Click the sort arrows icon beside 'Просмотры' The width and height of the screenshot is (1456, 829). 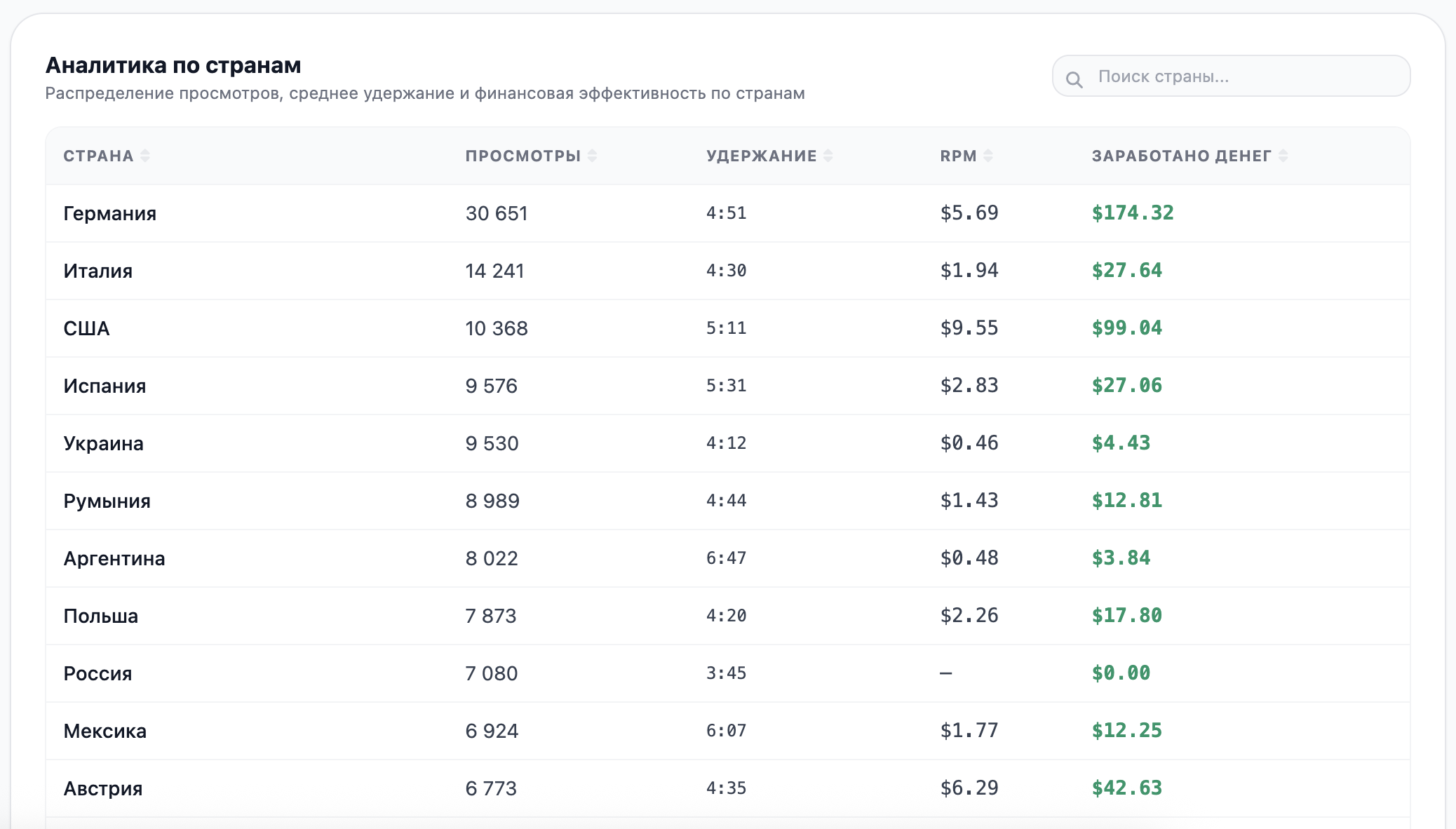[592, 156]
